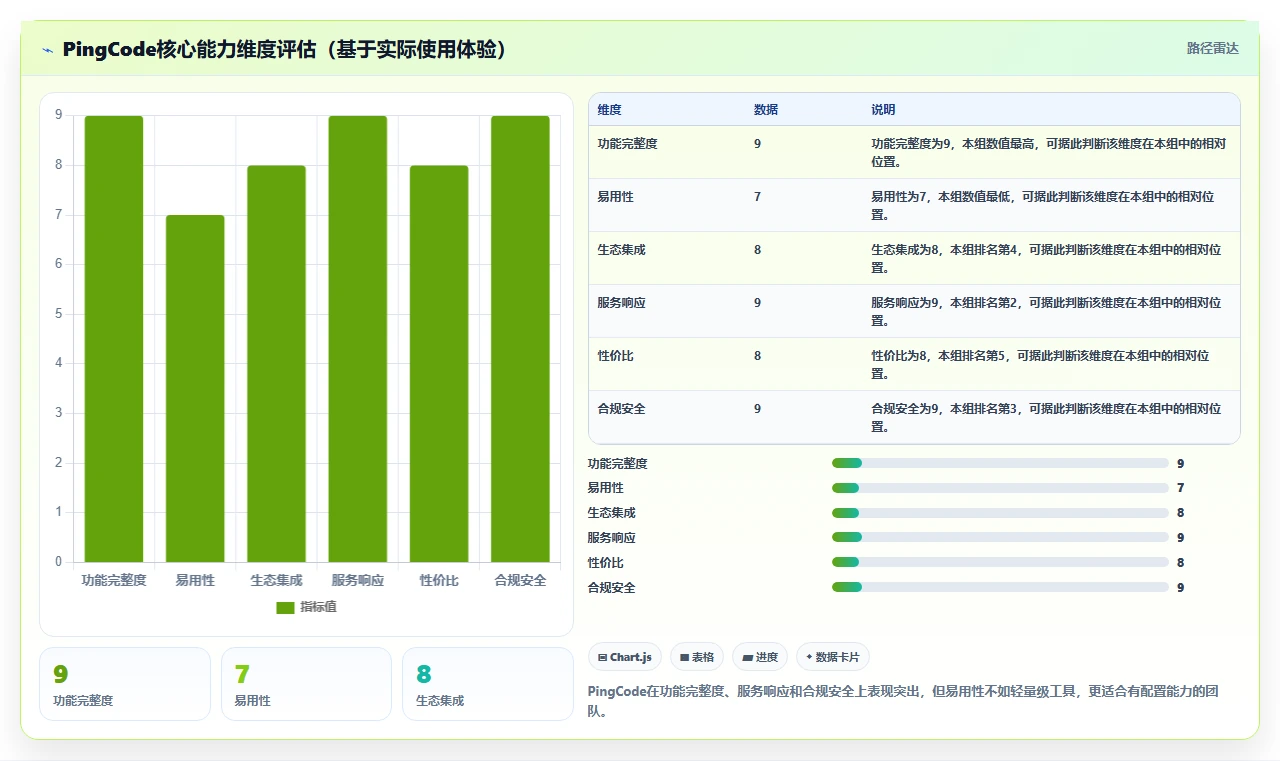Image resolution: width=1280 pixels, height=761 pixels.
Task: Click the 数据卡片 tag chip
Action: tap(833, 657)
